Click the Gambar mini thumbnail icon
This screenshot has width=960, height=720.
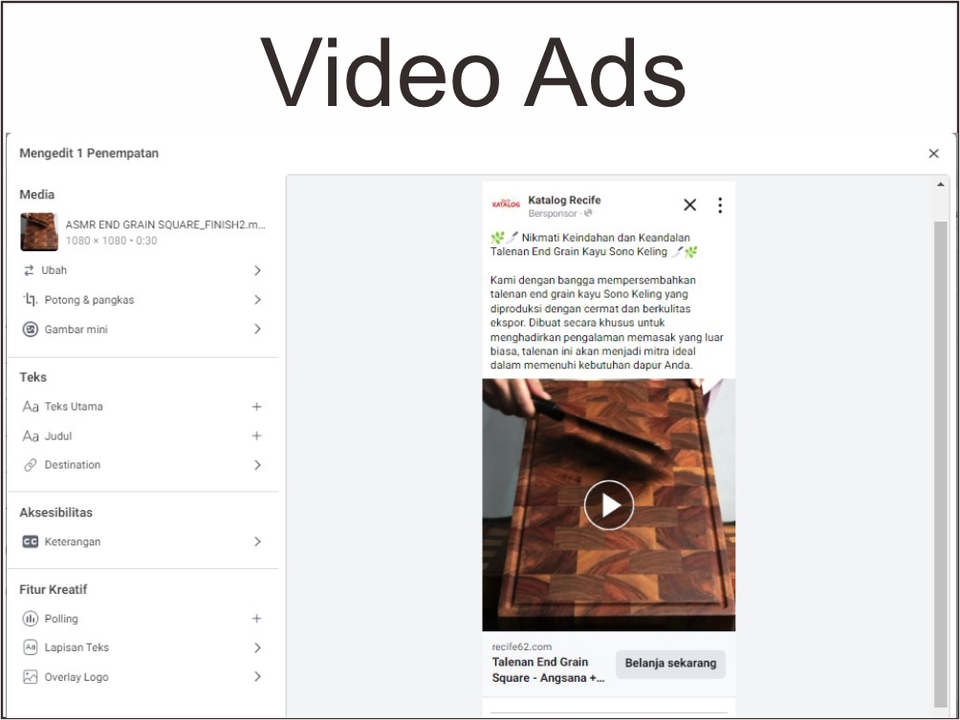pos(30,329)
